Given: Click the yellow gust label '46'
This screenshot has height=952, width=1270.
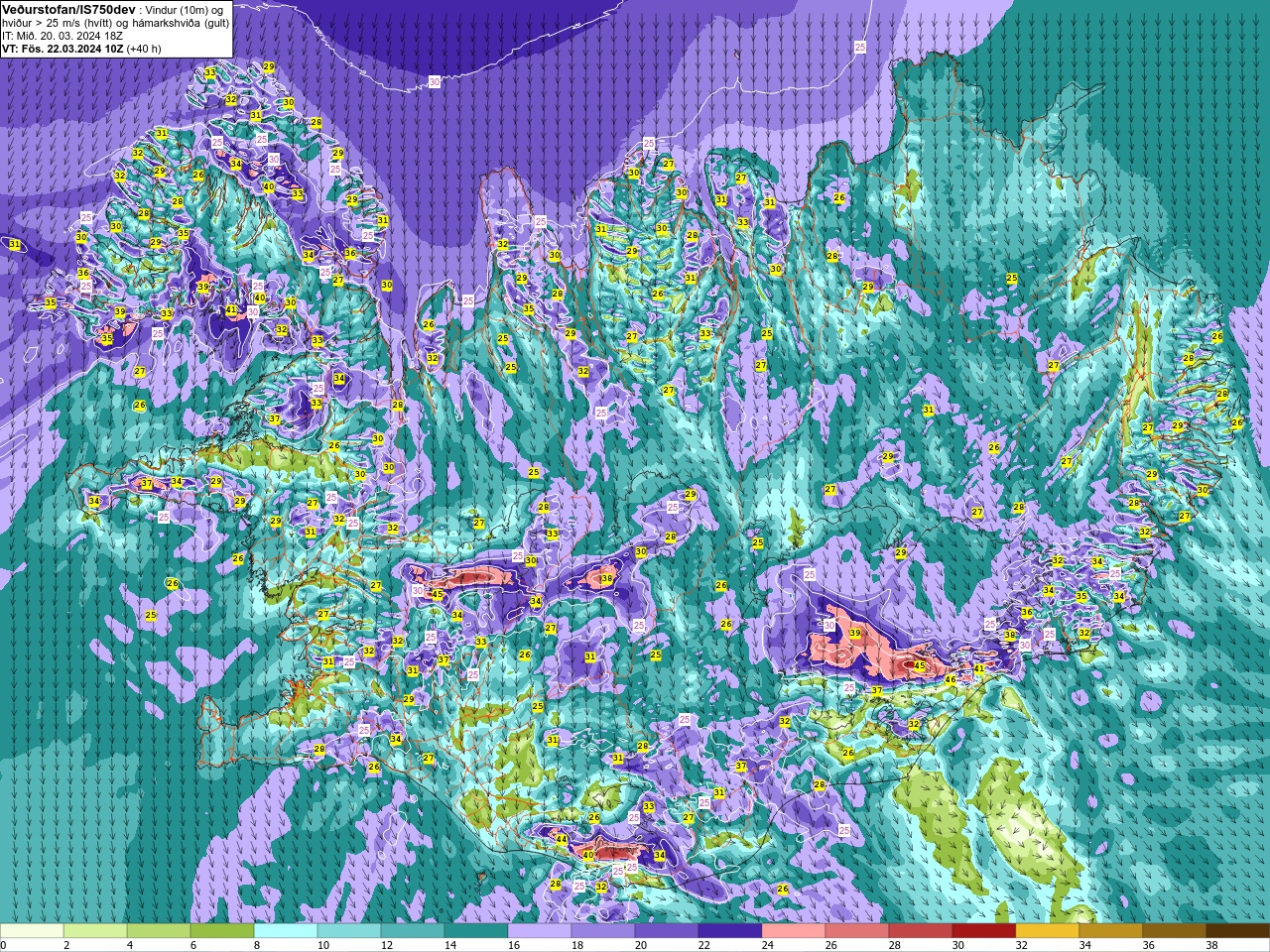Looking at the screenshot, I should pos(950,680).
